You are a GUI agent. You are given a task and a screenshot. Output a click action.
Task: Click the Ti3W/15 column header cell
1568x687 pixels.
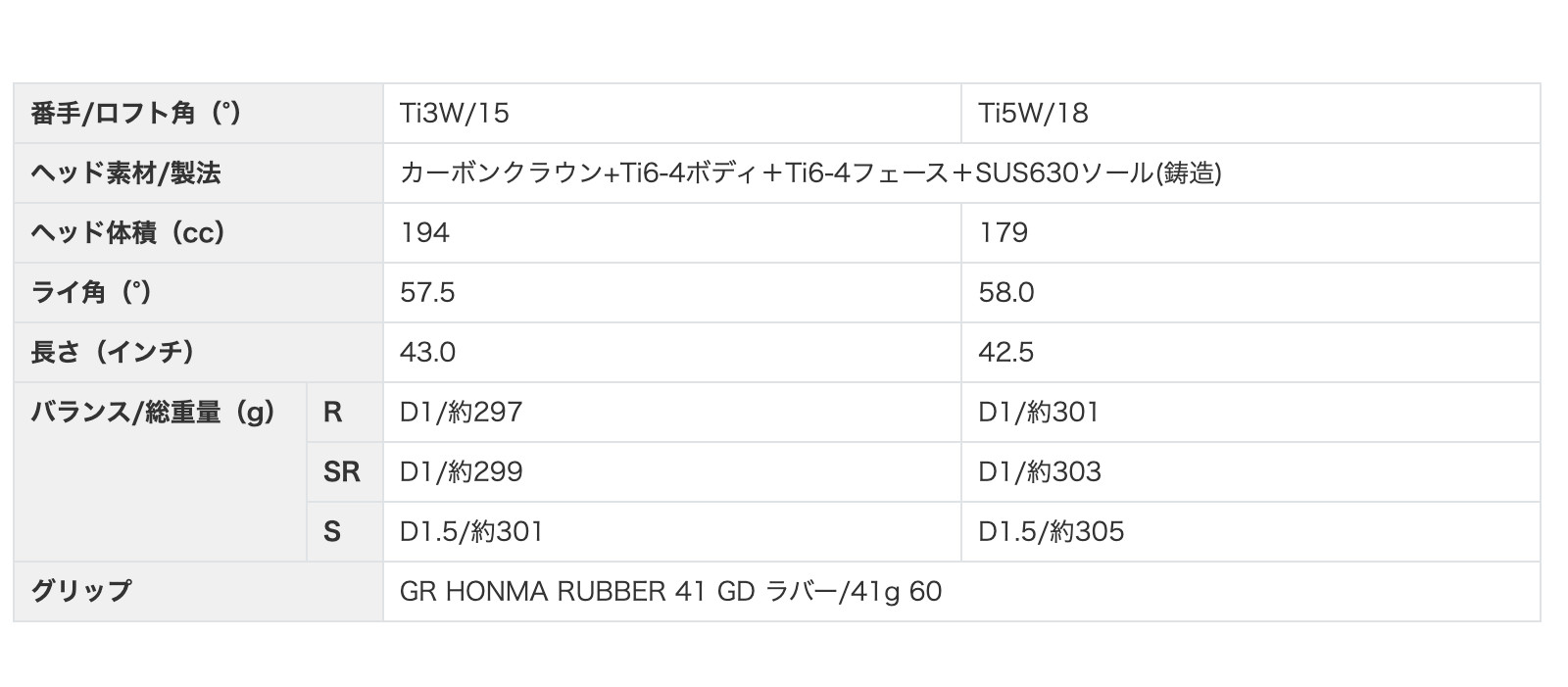pyautogui.click(x=455, y=114)
